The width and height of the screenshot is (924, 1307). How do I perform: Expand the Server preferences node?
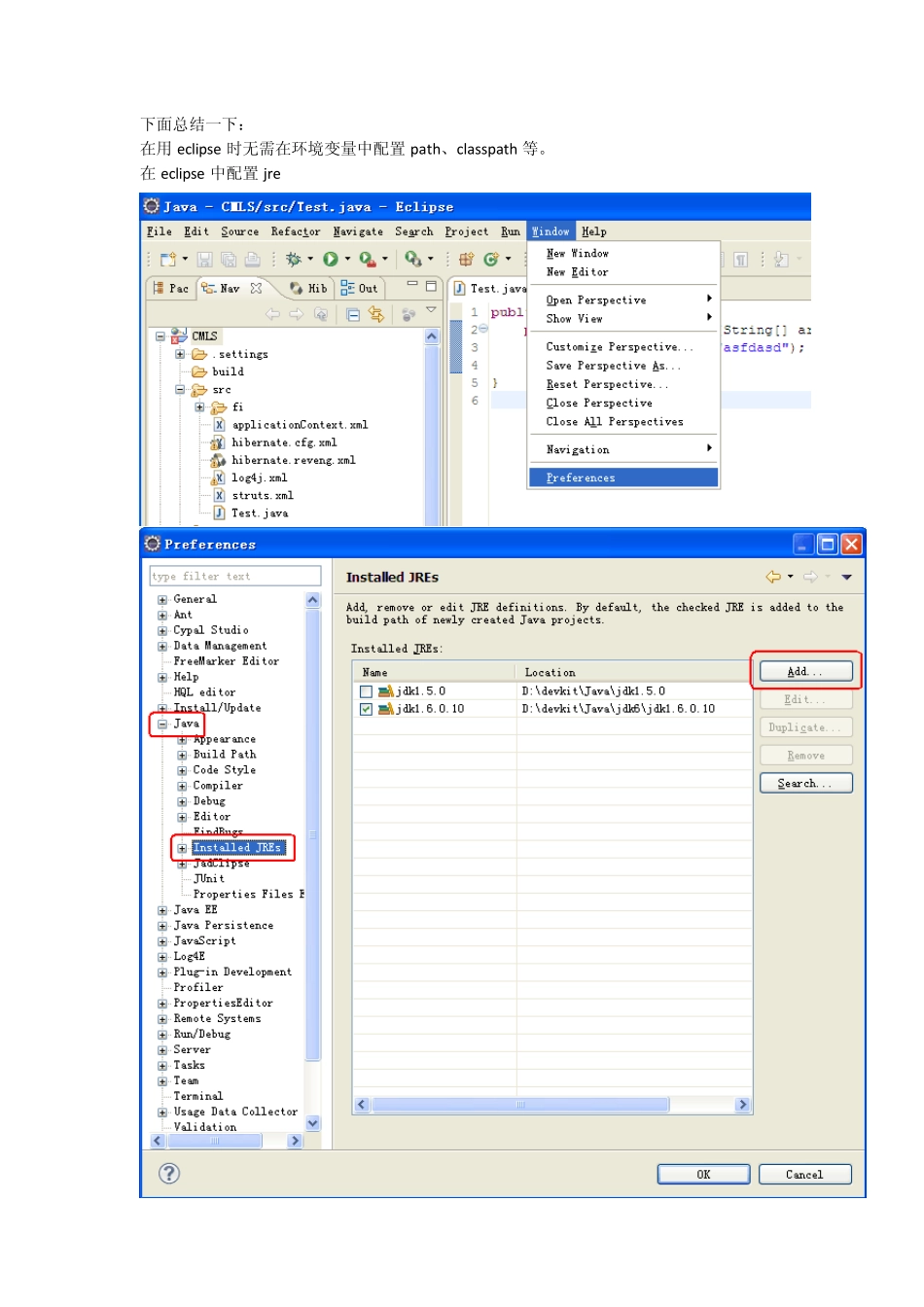tap(162, 1050)
